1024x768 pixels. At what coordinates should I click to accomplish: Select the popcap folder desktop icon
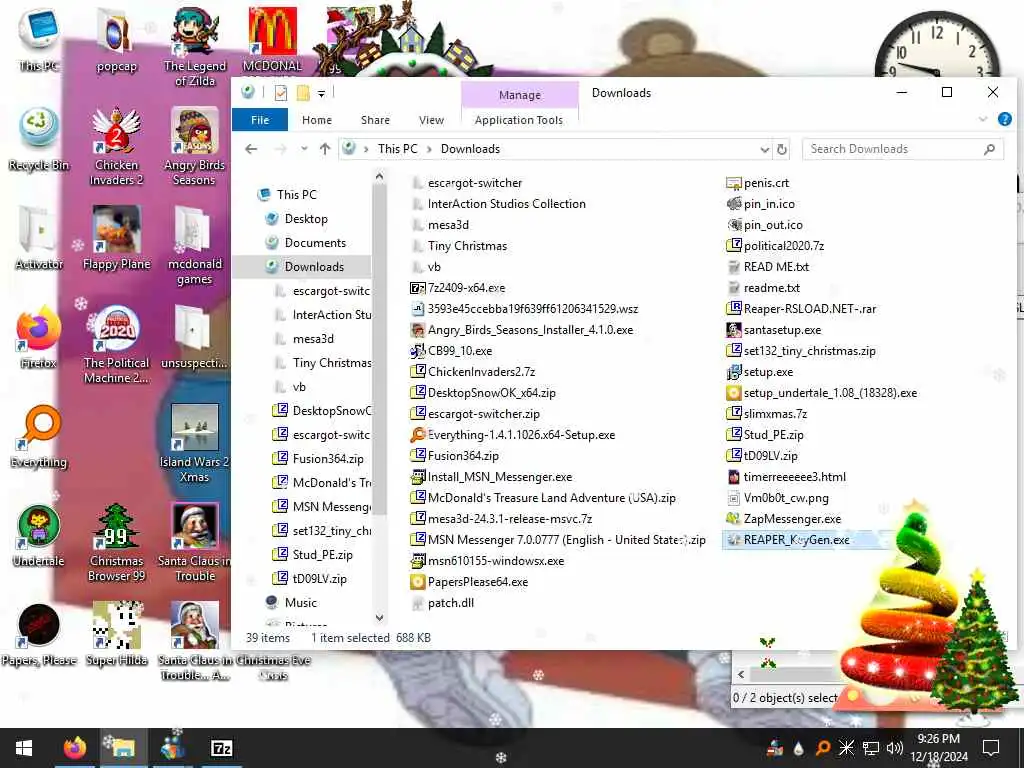pyautogui.click(x=116, y=40)
